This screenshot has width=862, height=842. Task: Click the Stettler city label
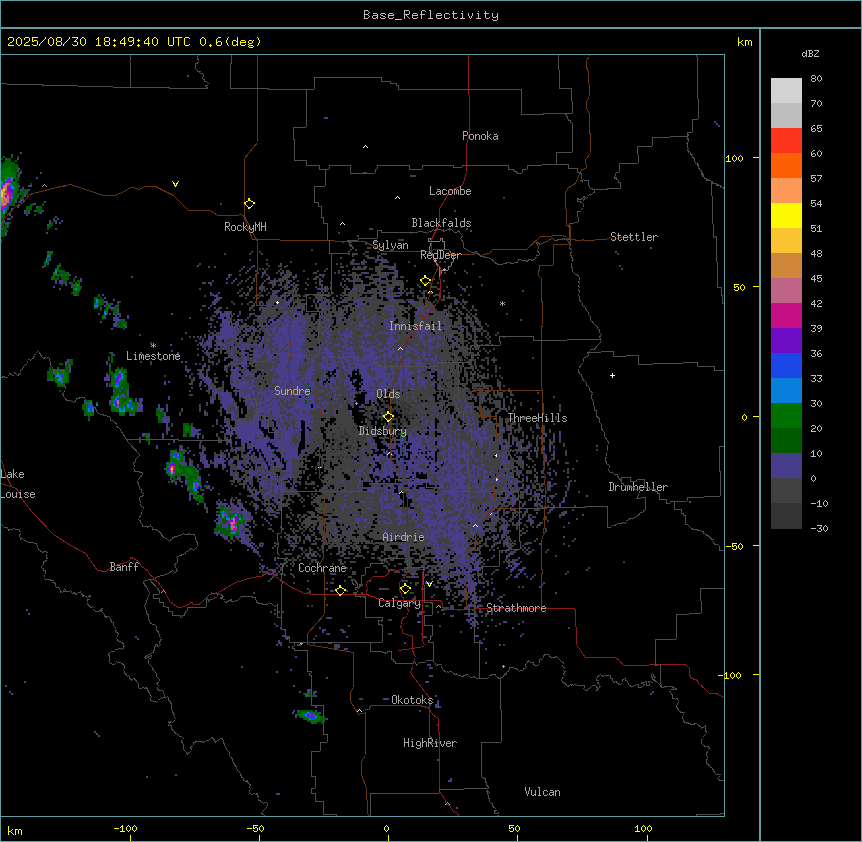click(634, 237)
